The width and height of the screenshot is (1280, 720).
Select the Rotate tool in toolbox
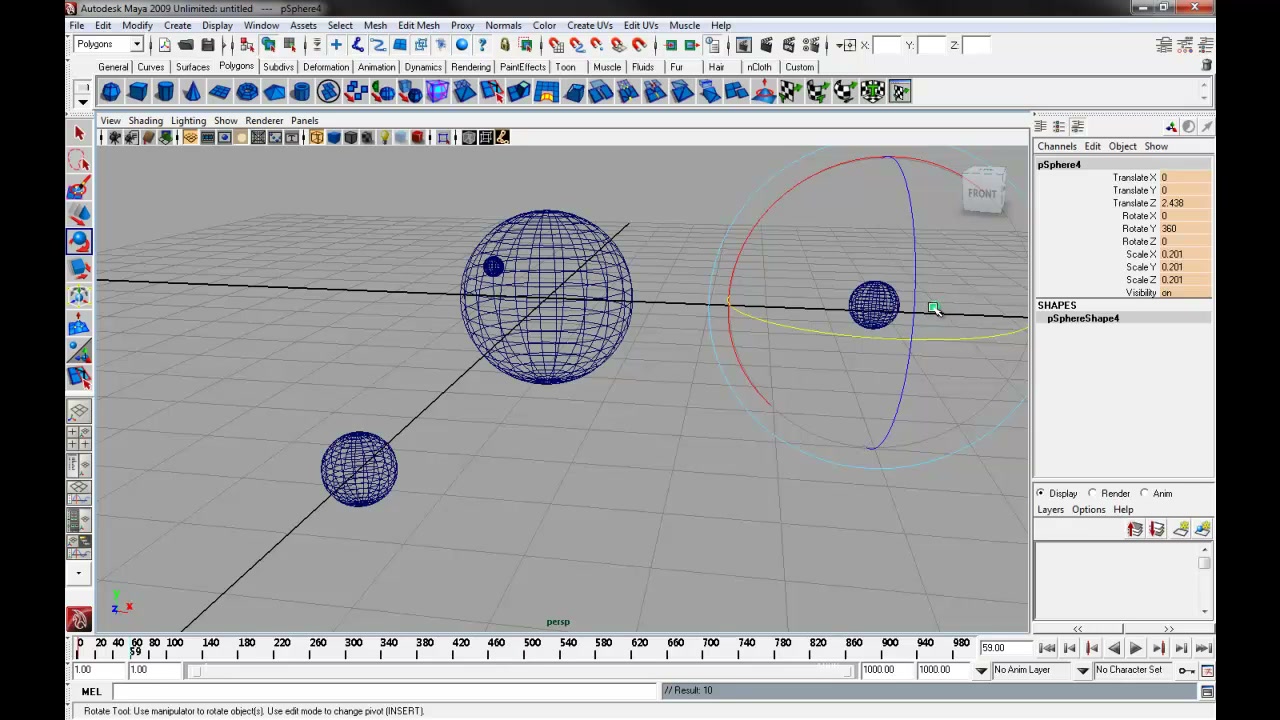tap(79, 241)
